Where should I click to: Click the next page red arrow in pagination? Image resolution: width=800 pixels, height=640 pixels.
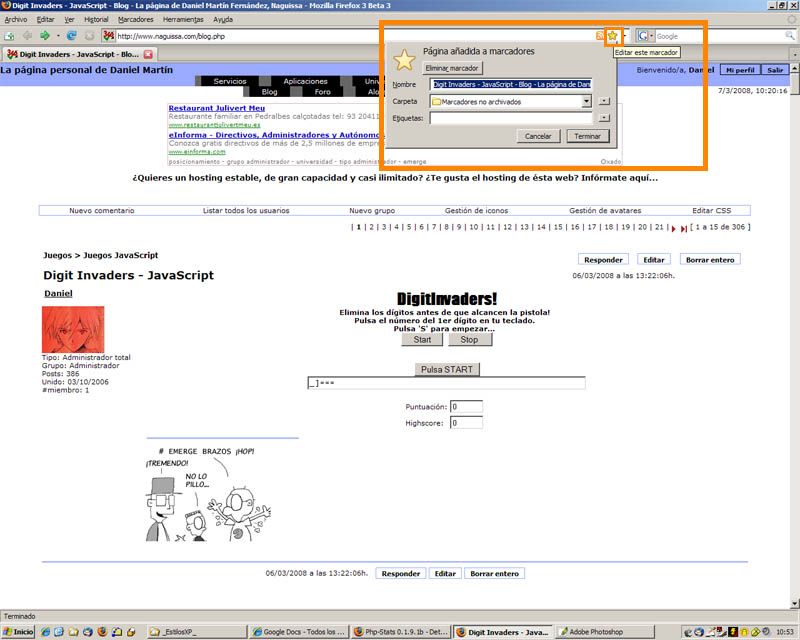672,228
